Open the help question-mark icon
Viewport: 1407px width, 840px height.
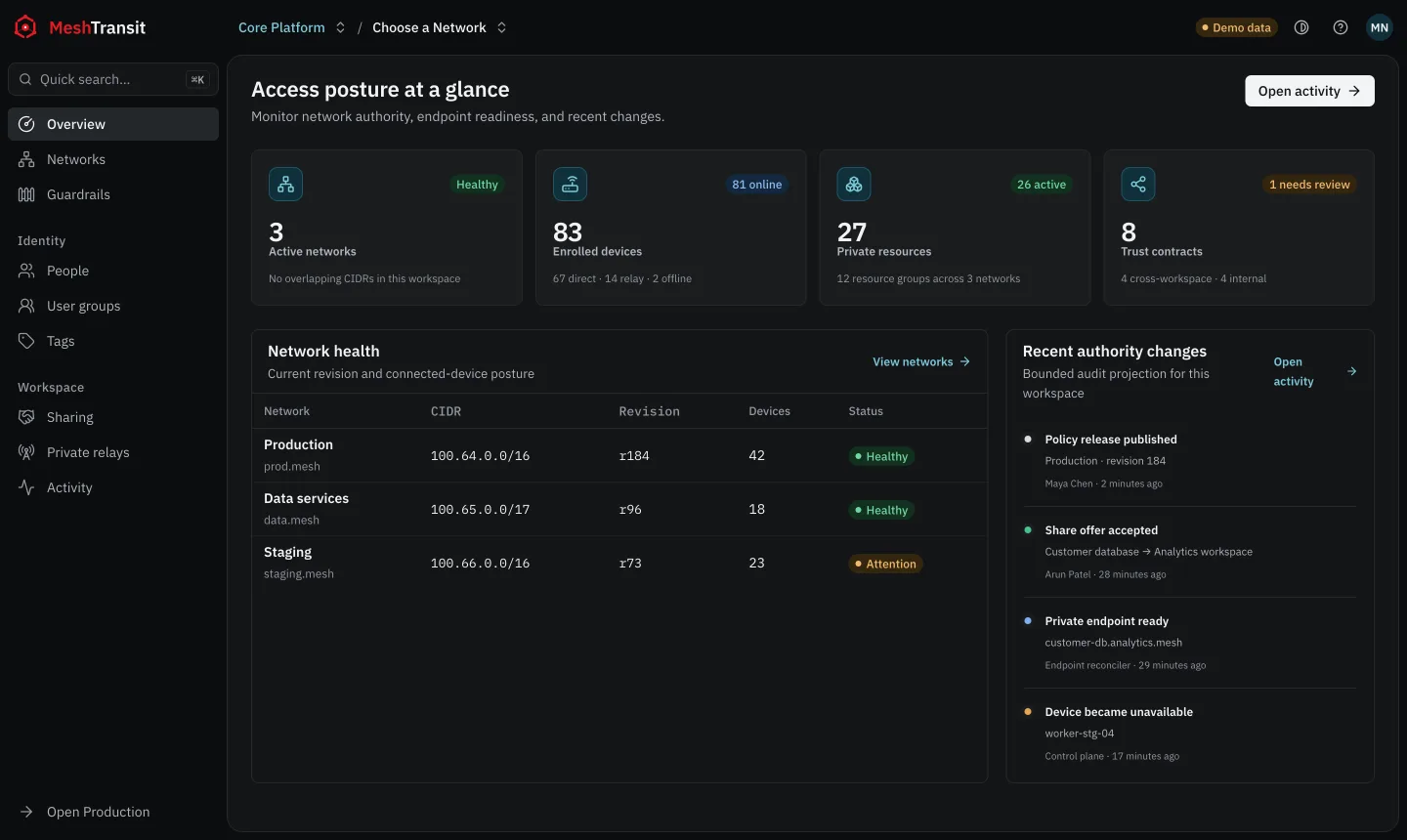[x=1341, y=27]
